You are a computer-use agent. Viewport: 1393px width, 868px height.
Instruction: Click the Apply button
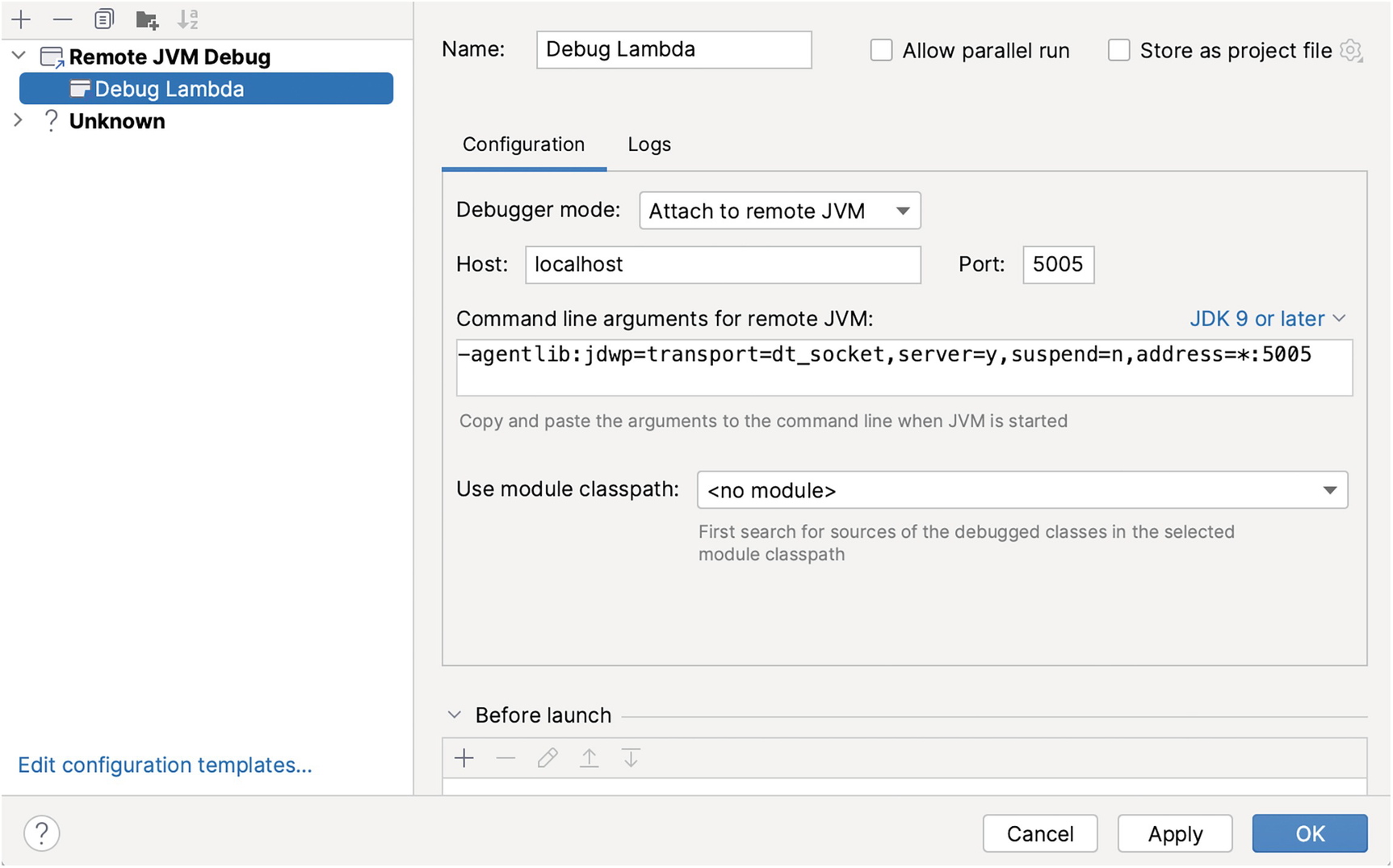[1174, 833]
